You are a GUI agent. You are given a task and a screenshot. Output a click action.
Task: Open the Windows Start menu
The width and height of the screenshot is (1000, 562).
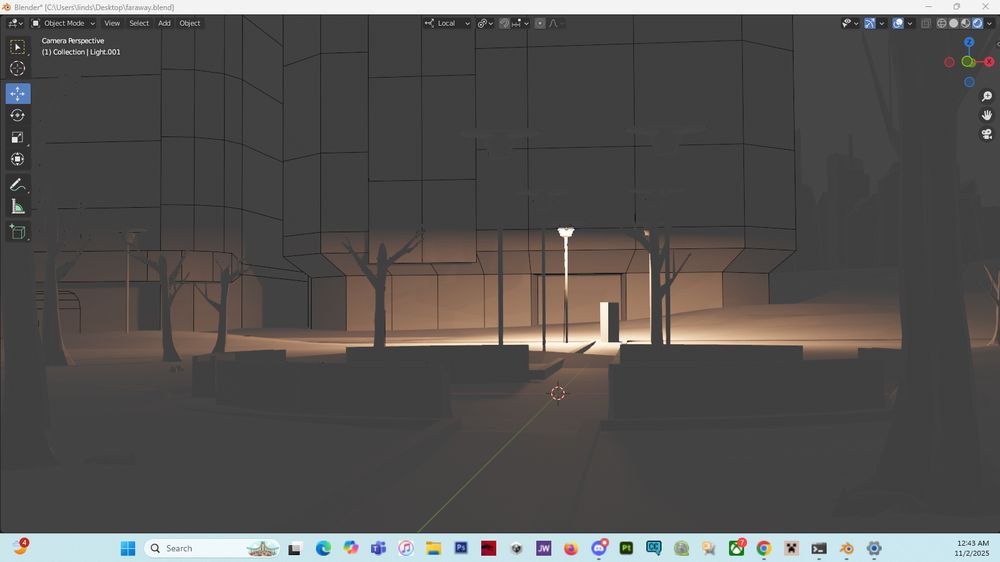[128, 549]
